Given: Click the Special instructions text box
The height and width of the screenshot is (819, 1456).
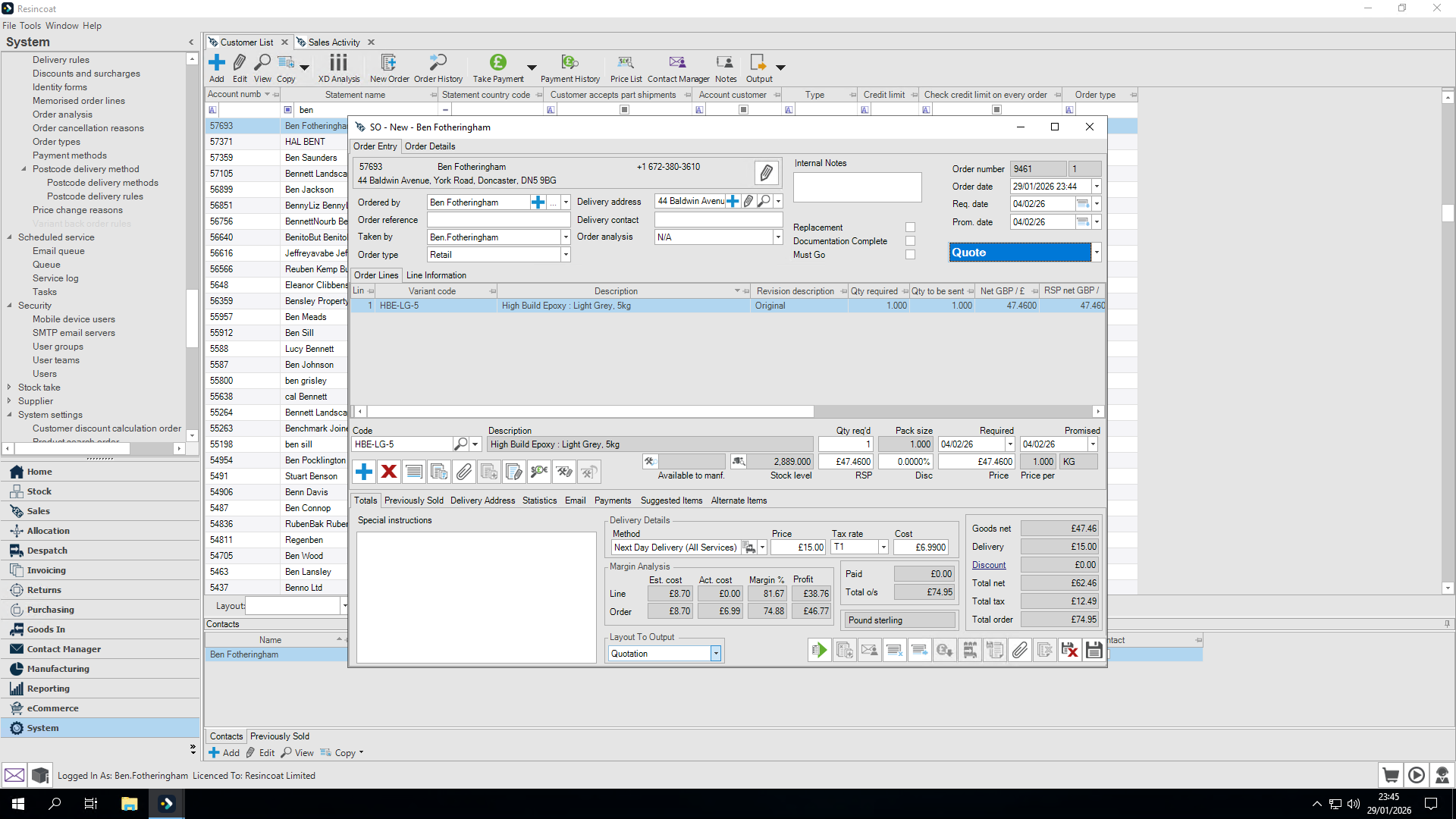Looking at the screenshot, I should [x=476, y=598].
